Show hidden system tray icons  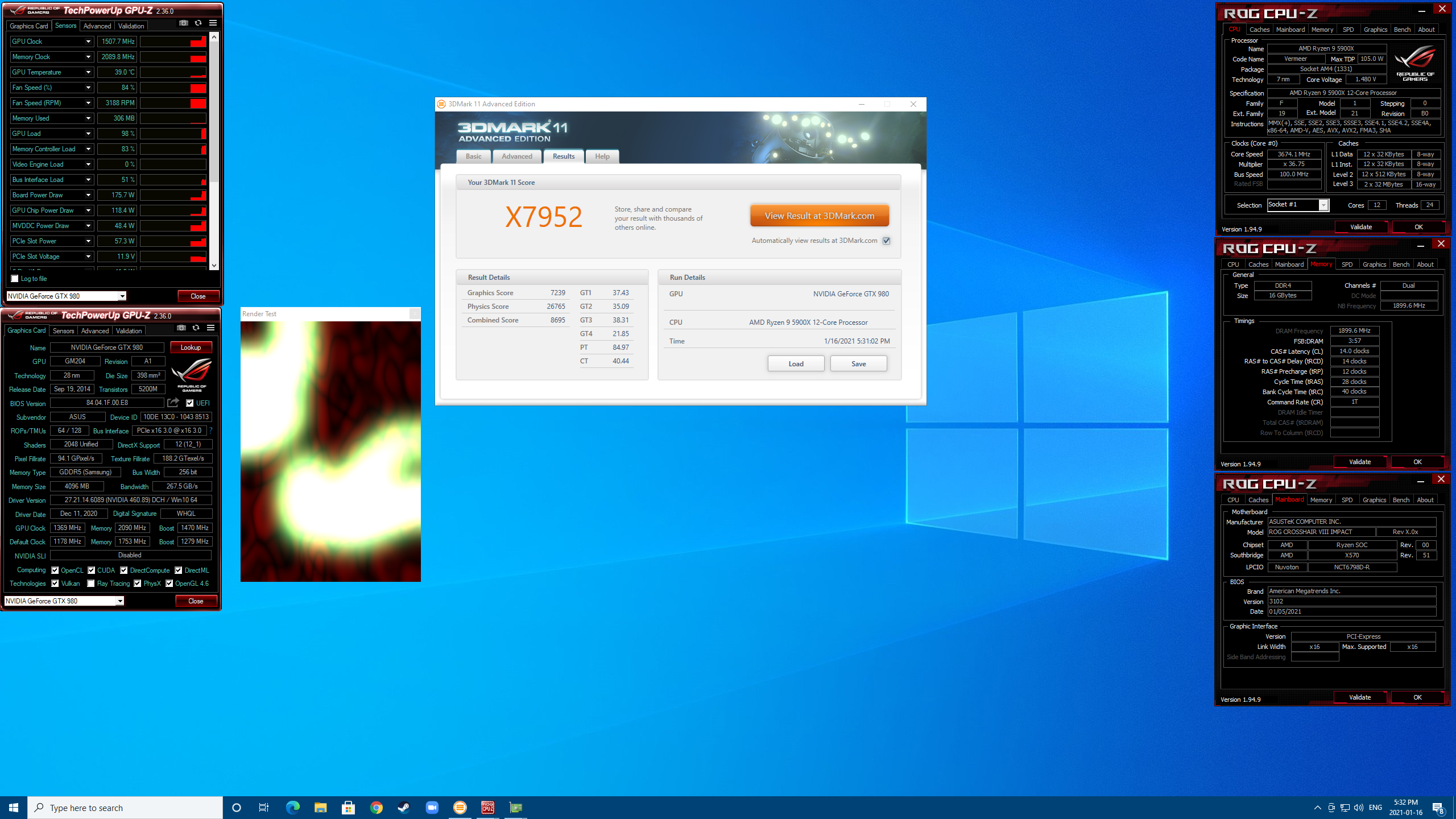click(x=1317, y=808)
